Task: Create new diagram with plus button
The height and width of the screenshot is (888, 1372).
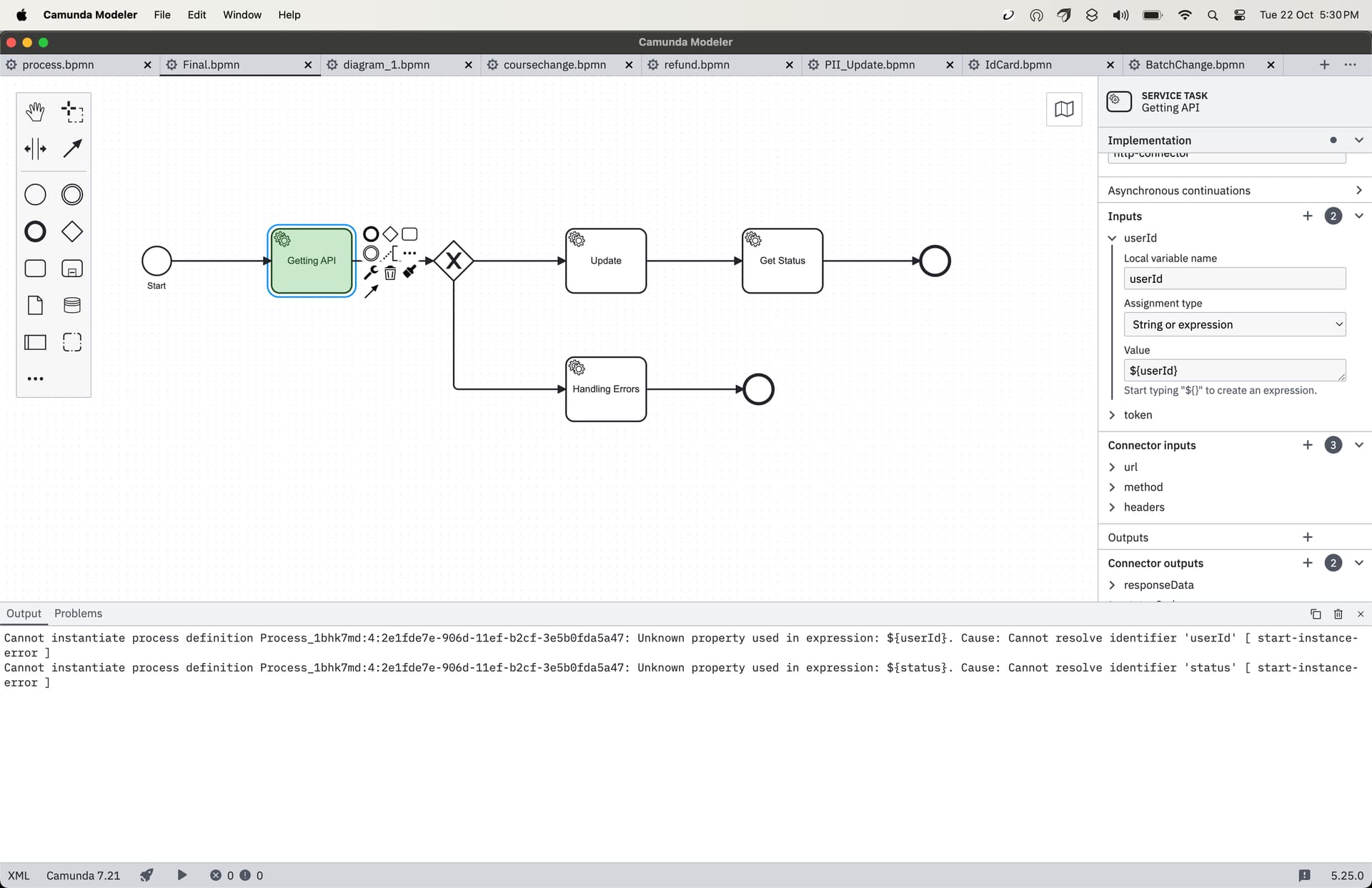Action: [1324, 64]
